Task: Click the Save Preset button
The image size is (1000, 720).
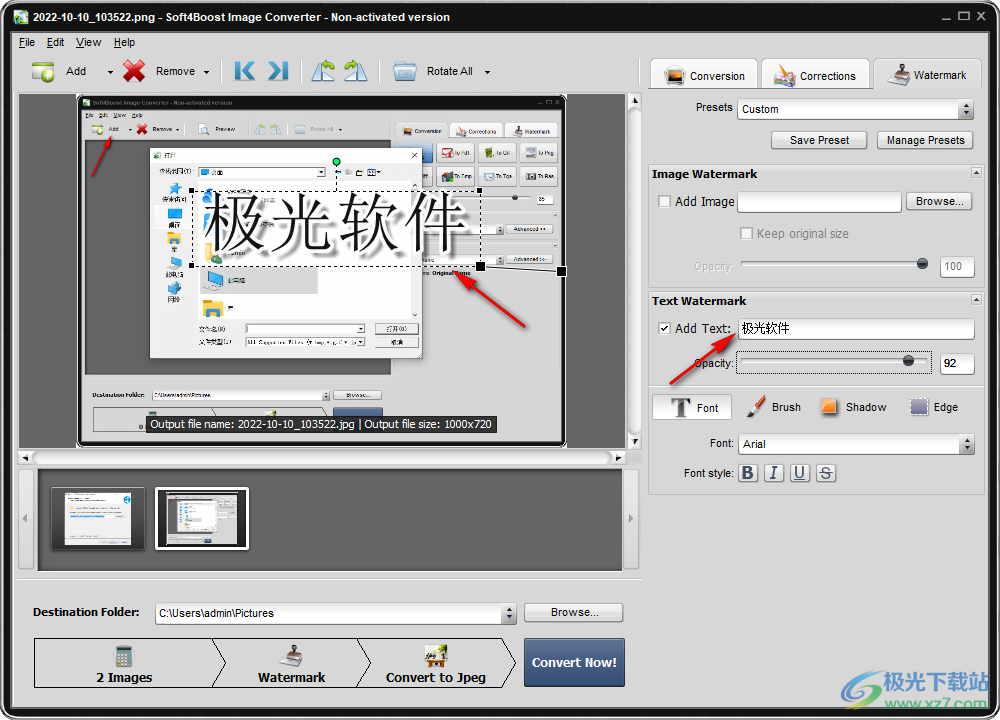Action: tap(819, 140)
